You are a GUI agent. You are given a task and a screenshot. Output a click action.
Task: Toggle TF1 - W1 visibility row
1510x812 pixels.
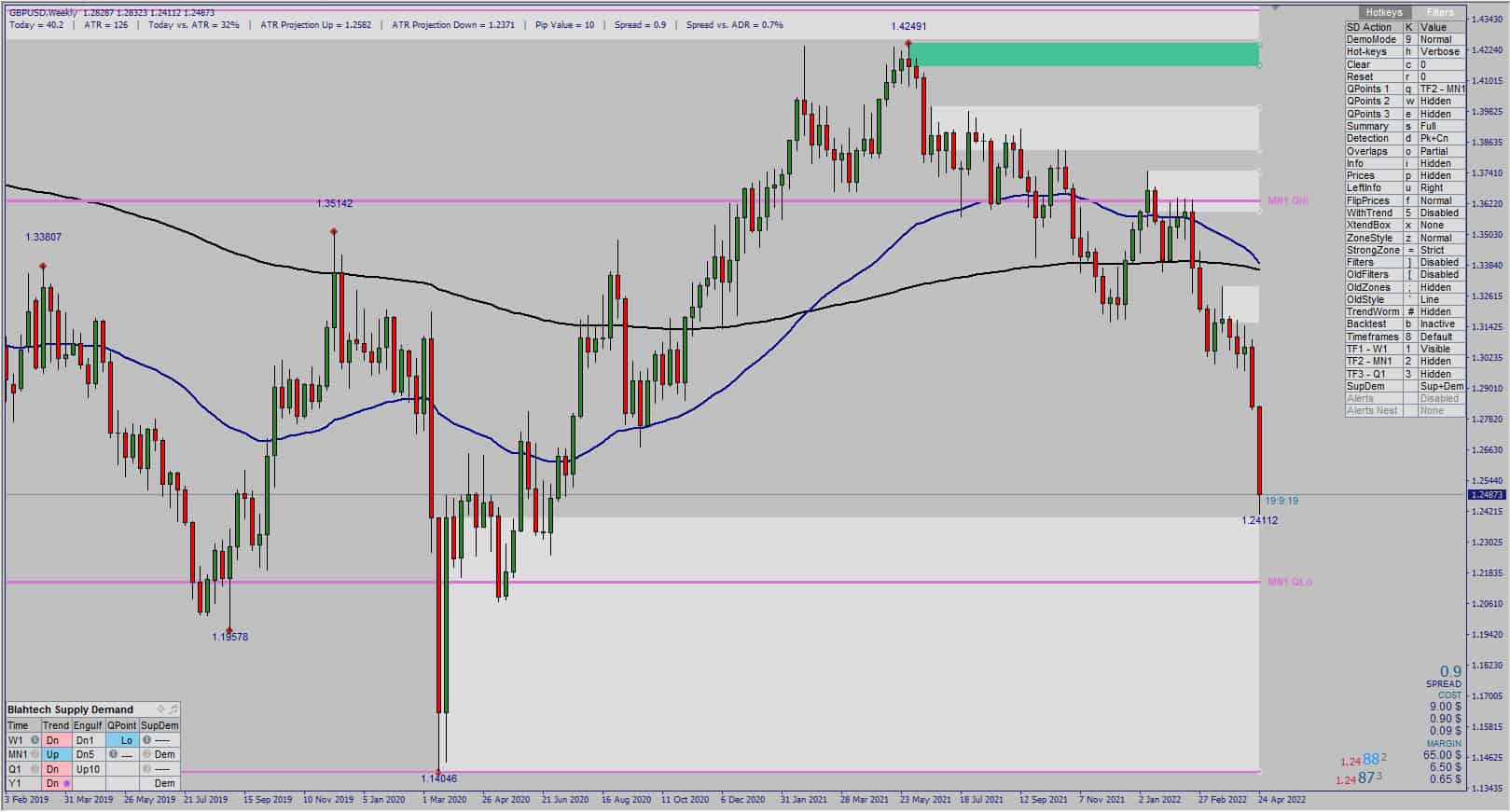[x=1405, y=349]
